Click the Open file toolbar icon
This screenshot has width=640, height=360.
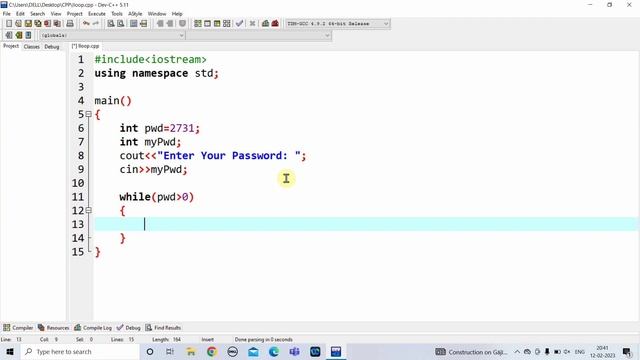18,24
